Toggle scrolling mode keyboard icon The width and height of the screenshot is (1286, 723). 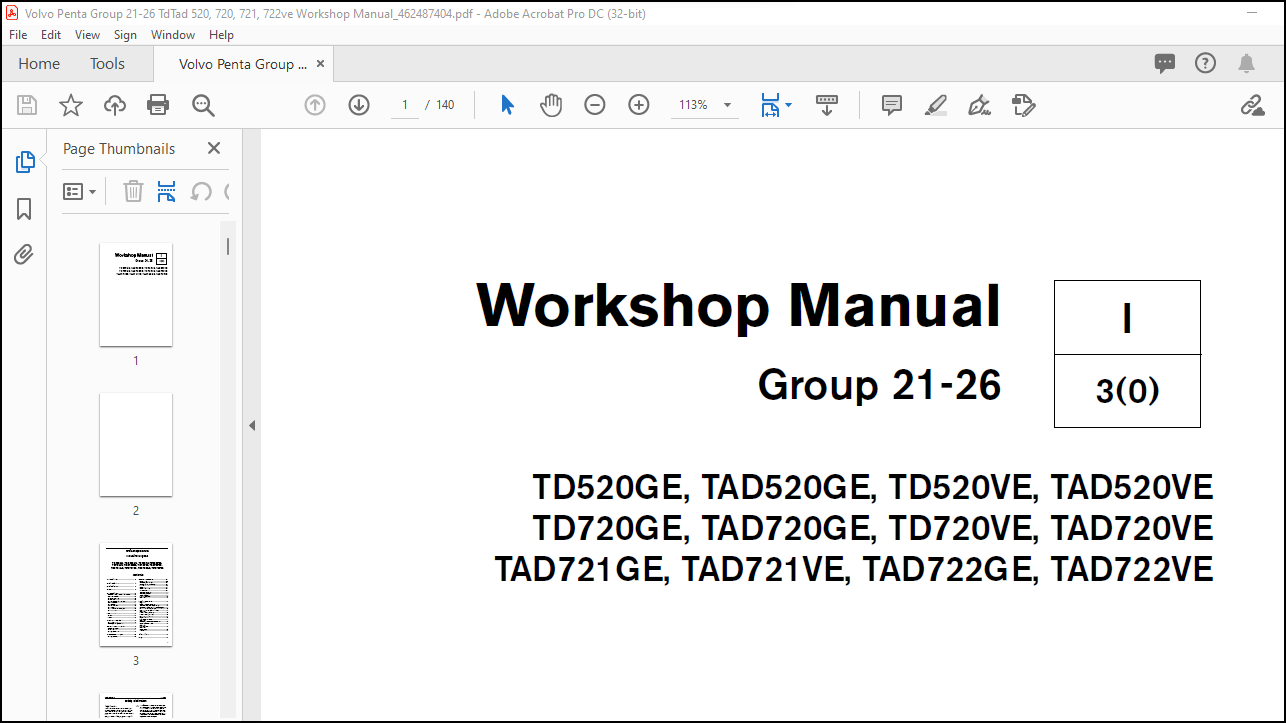click(827, 105)
